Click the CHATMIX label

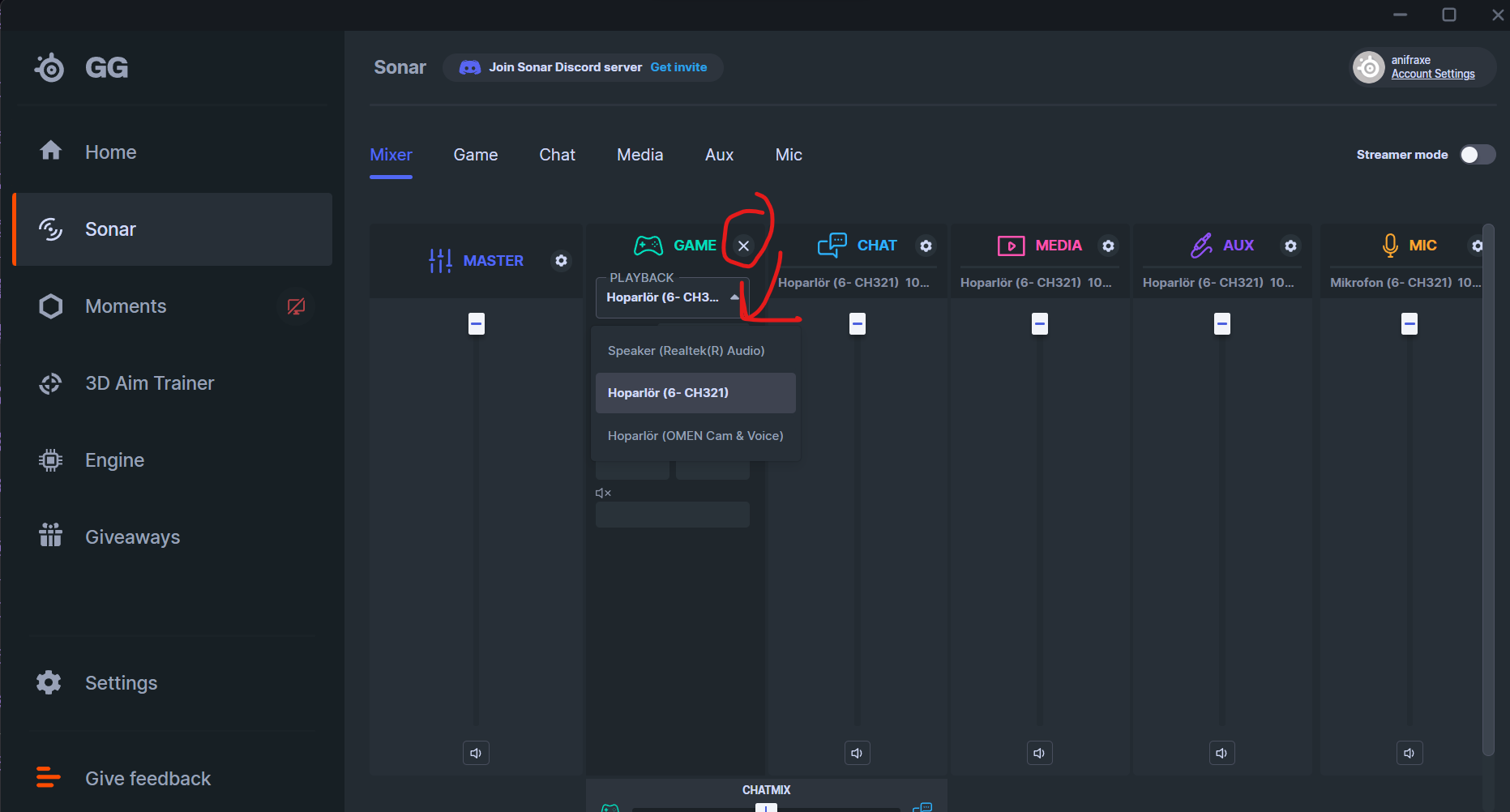coord(766,790)
